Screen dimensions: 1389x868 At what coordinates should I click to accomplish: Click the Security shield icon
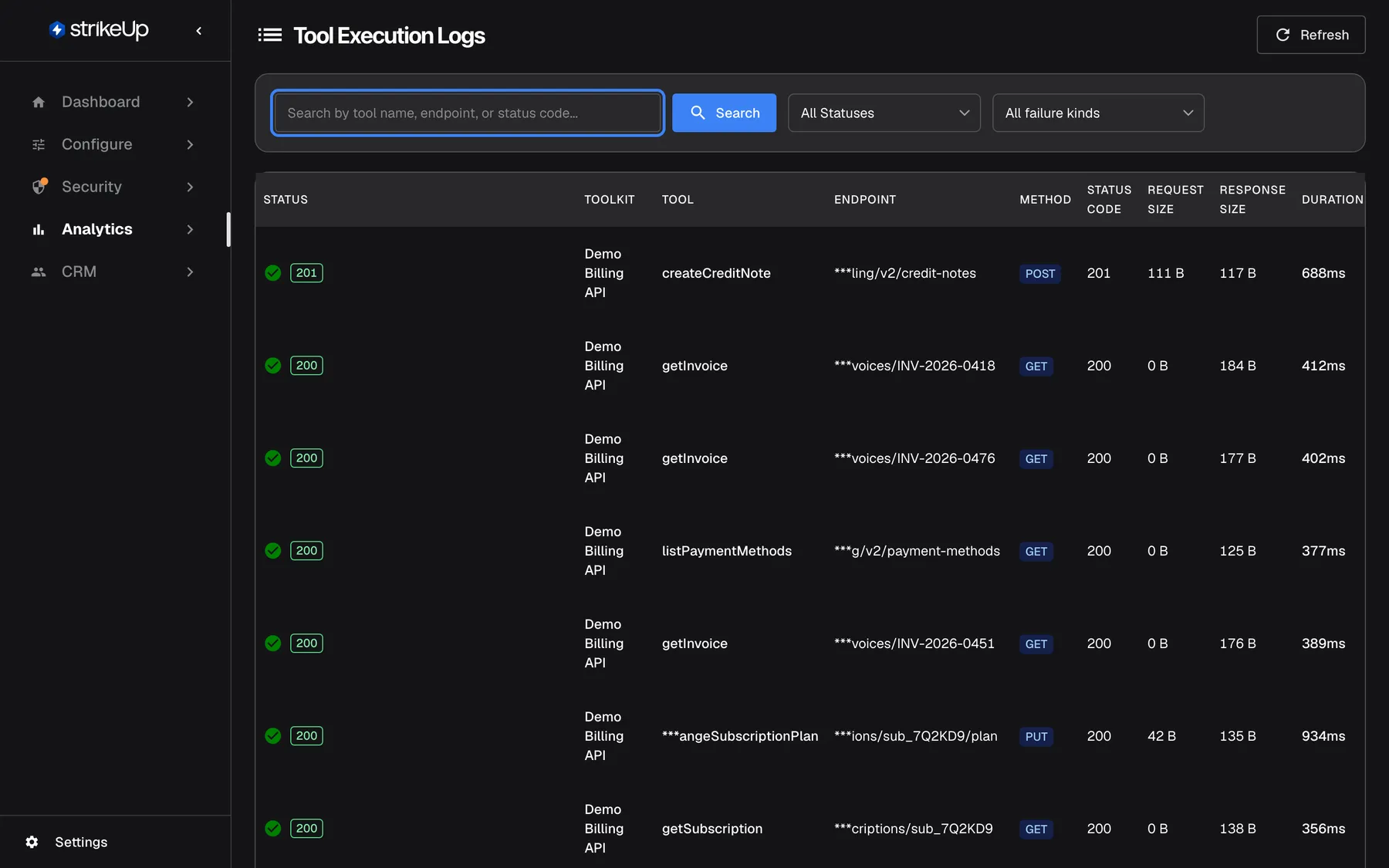39,186
